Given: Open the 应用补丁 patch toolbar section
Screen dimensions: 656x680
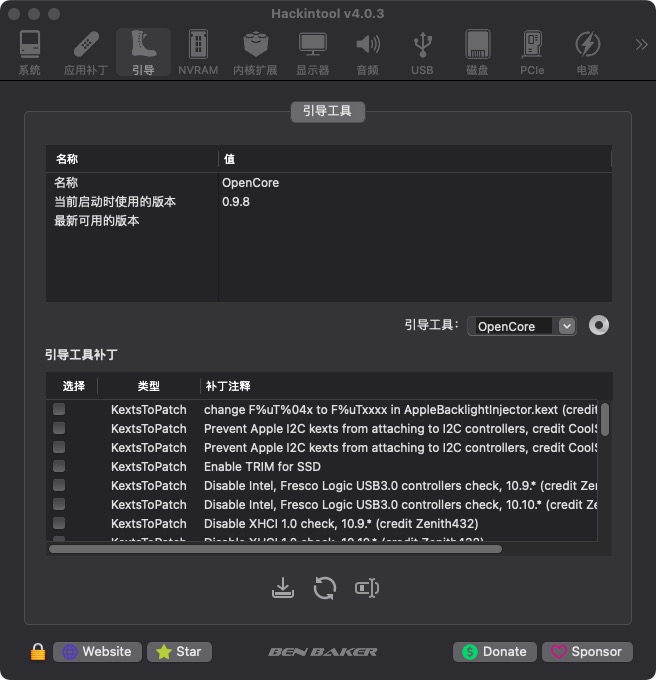Looking at the screenshot, I should coord(86,52).
